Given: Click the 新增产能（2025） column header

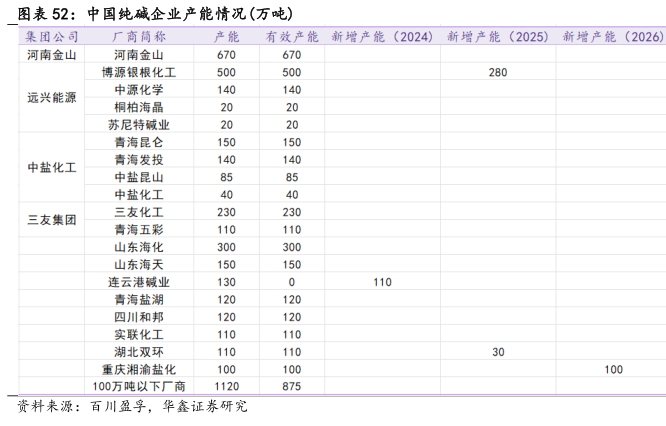Looking at the screenshot, I should pyautogui.click(x=497, y=37).
